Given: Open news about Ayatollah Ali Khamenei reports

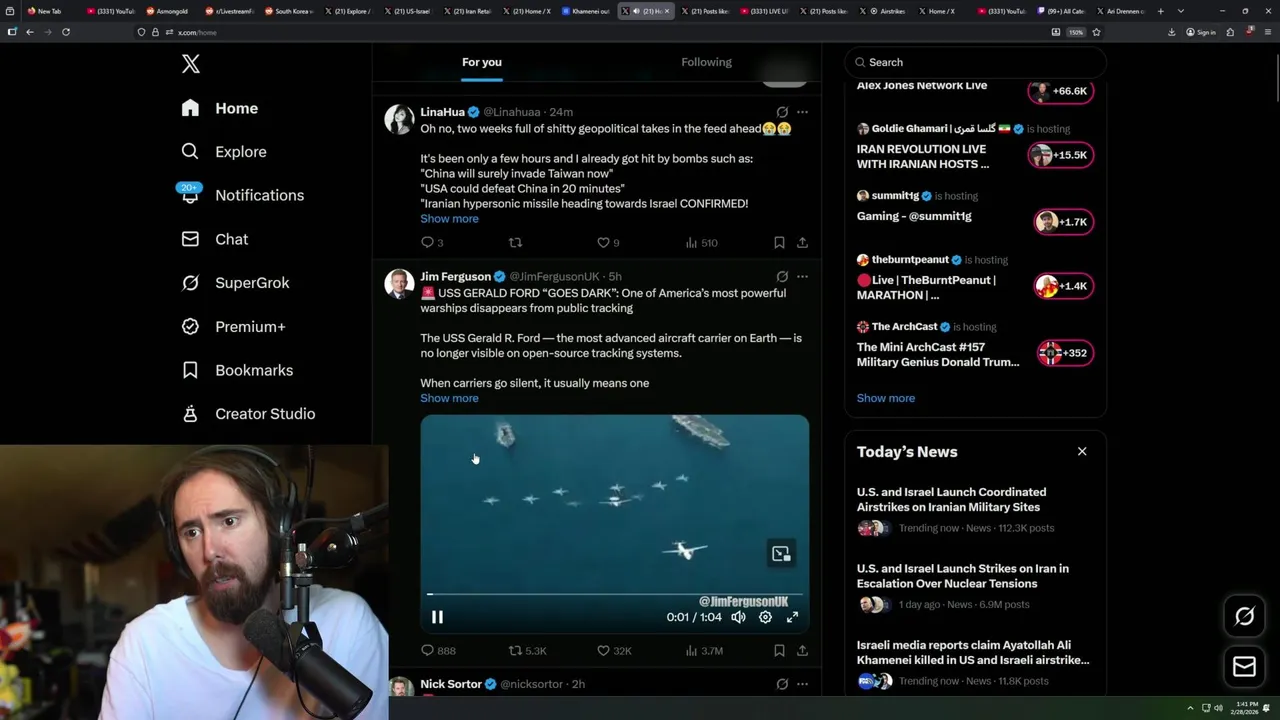Looking at the screenshot, I should 975,663.
